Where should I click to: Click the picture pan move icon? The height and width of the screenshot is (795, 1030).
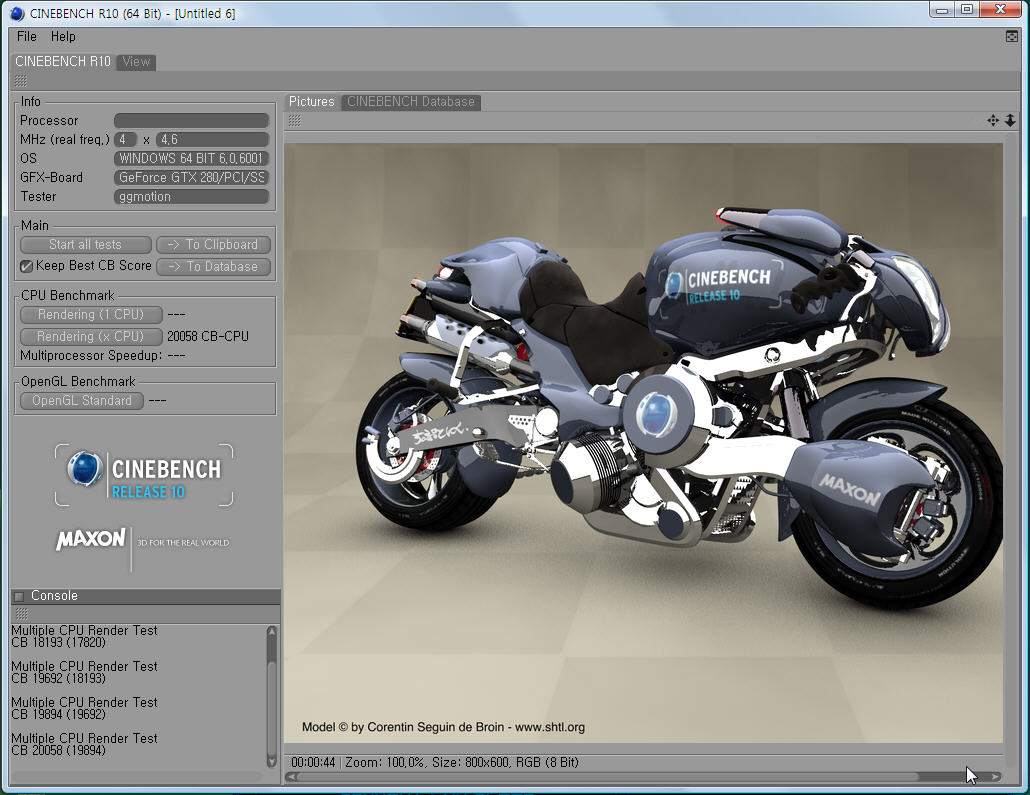[x=993, y=120]
